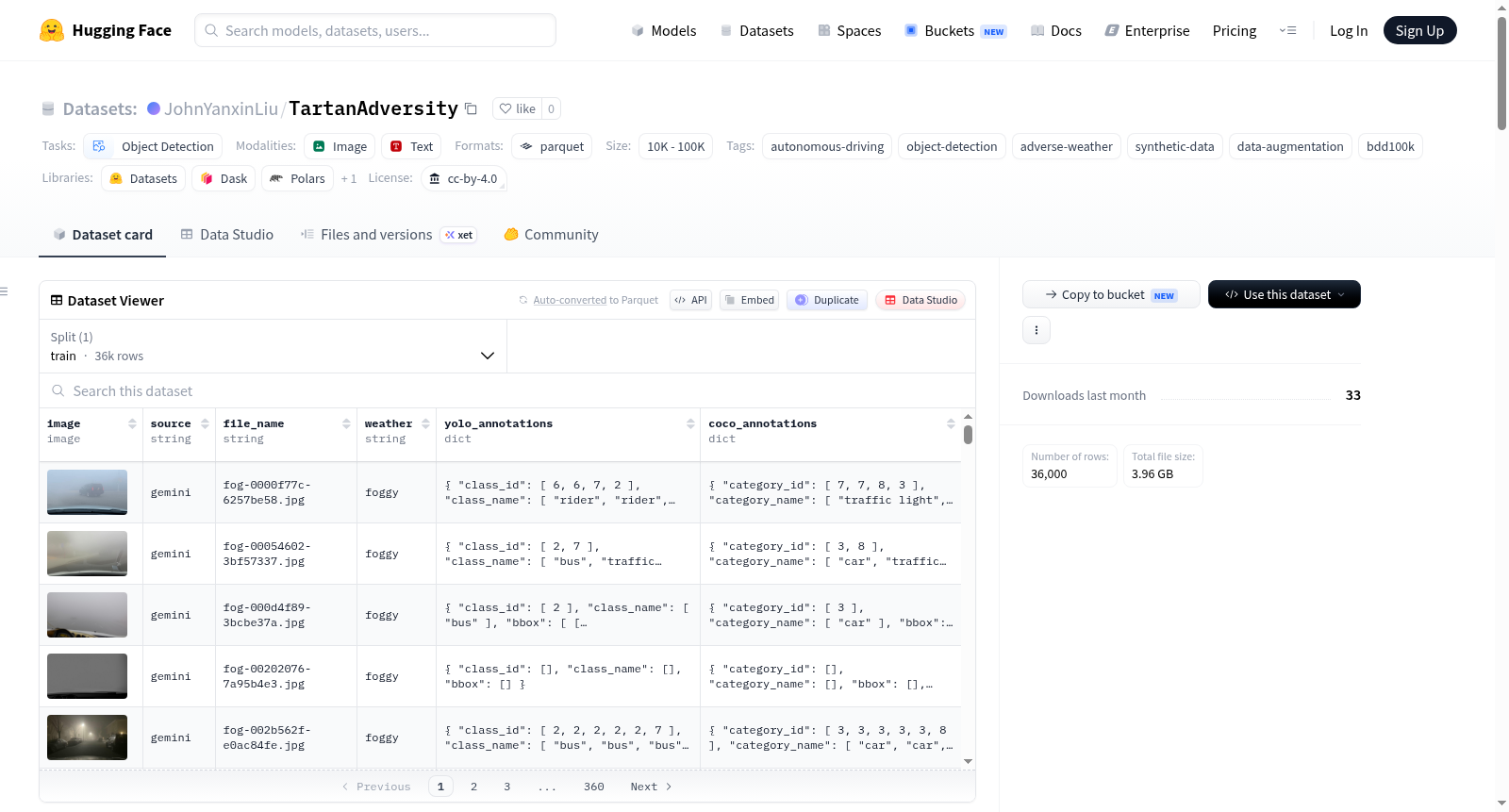Sort by the image column
The height and width of the screenshot is (812, 1509).
pos(132,423)
